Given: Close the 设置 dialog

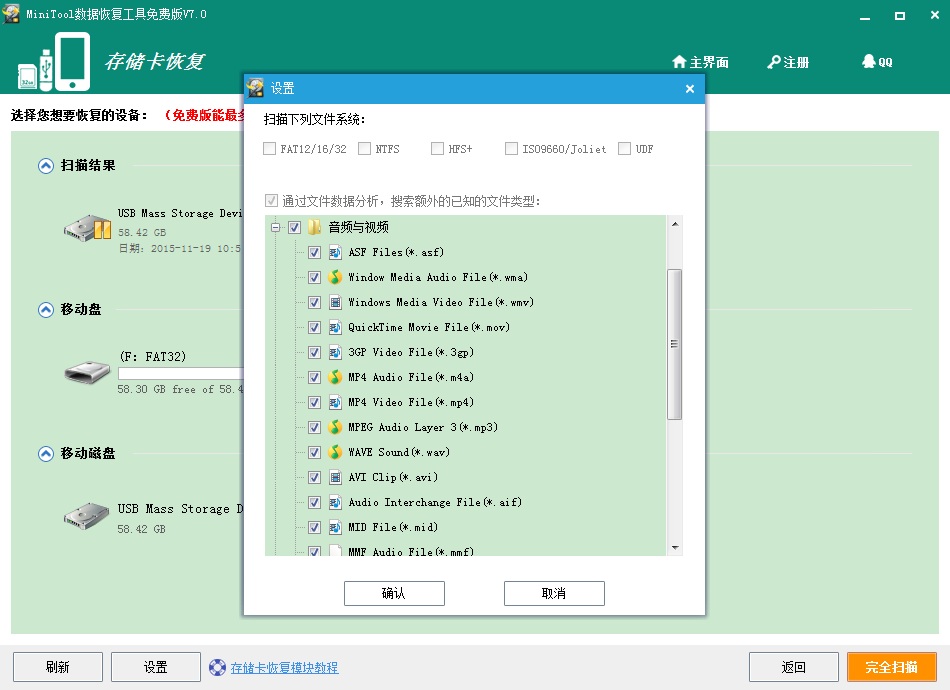Looking at the screenshot, I should click(689, 88).
